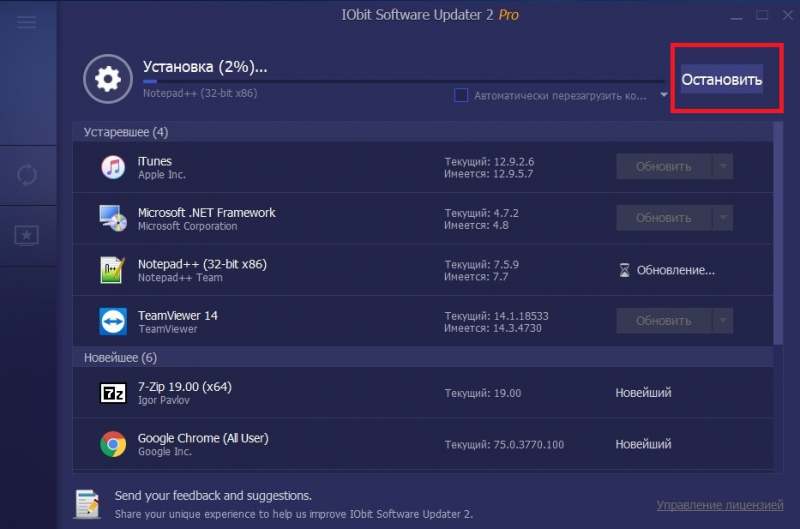Select the iTunes row title
The width and height of the screenshot is (800, 529).
point(155,161)
